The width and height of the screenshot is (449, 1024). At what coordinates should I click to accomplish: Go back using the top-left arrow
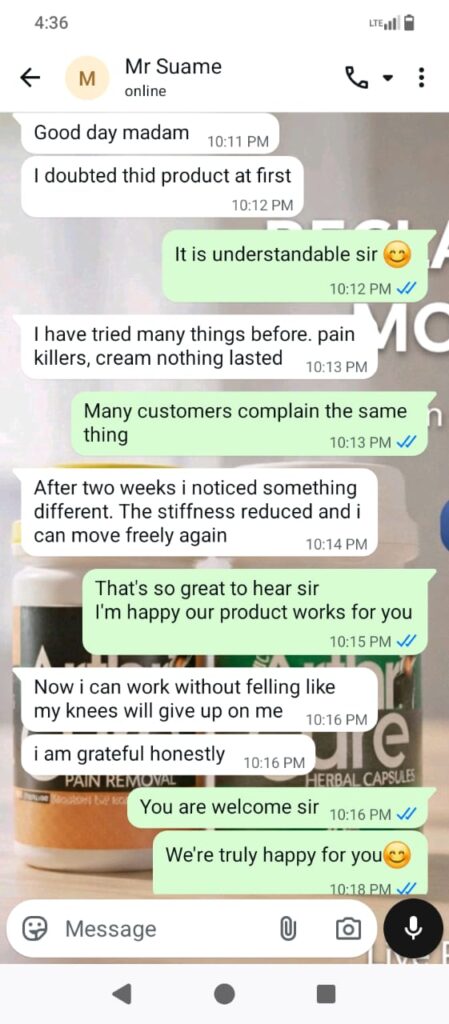(29, 79)
